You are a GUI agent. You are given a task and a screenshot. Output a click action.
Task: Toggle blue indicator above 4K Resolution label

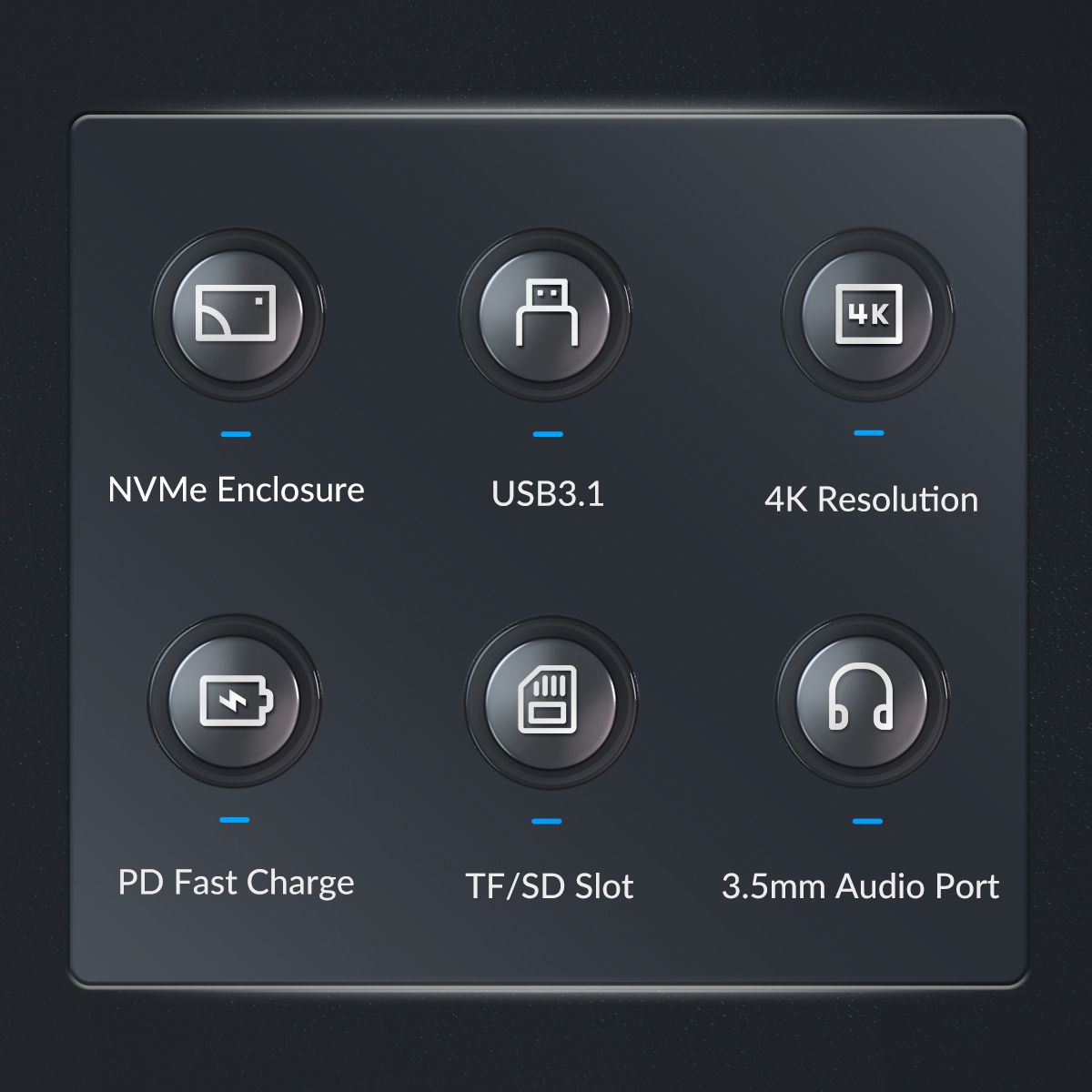[869, 433]
